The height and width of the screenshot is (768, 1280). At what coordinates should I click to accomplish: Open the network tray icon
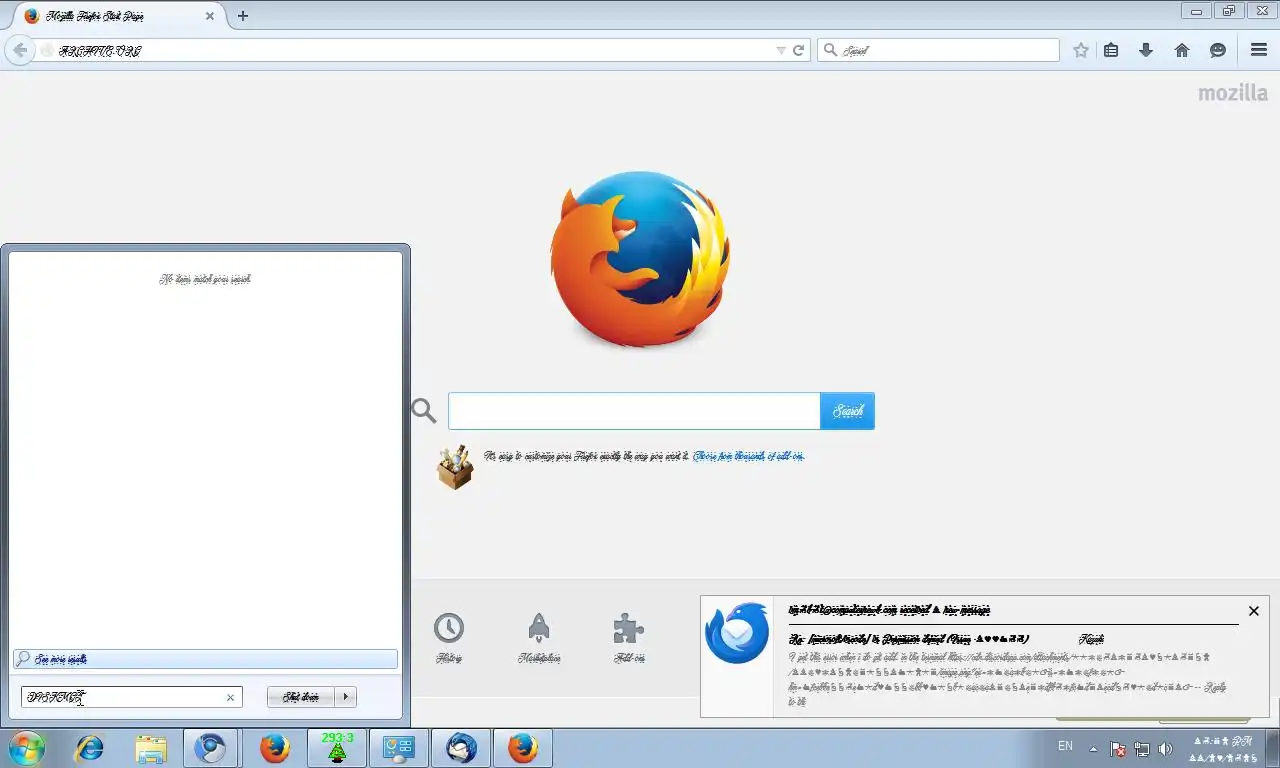point(1141,749)
